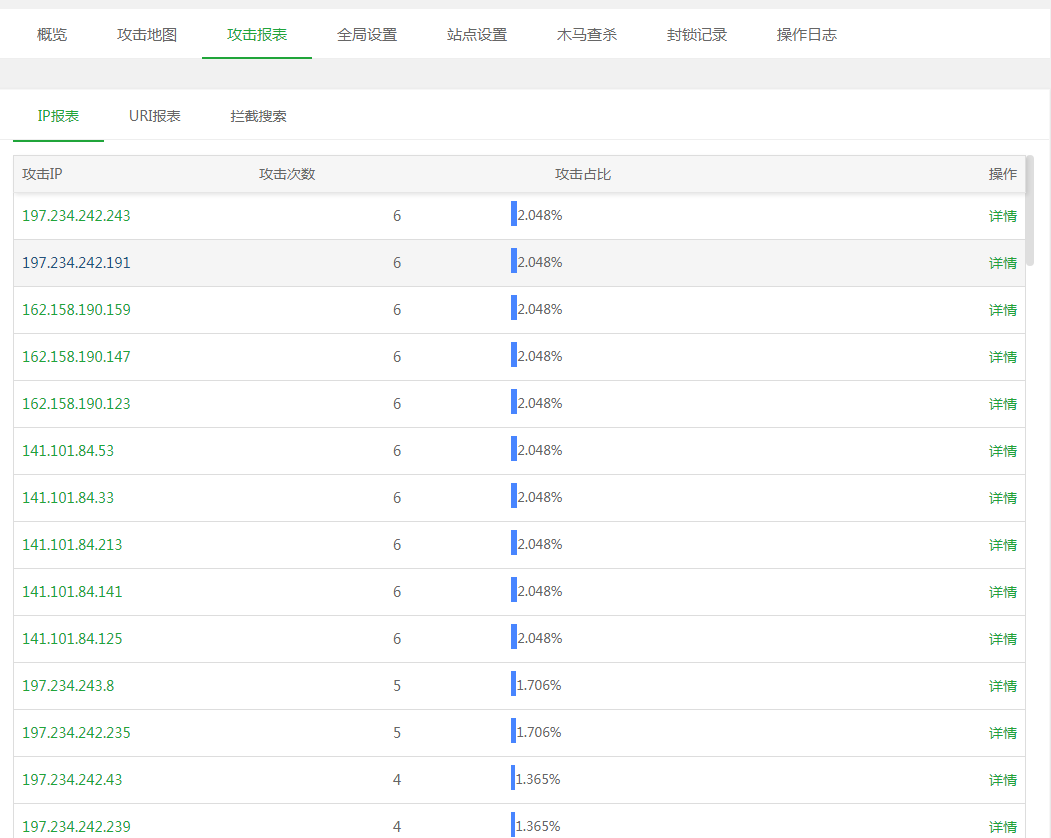The height and width of the screenshot is (838, 1051).
Task: Open the 拦截搜索 sub-tab
Action: pyautogui.click(x=258, y=116)
